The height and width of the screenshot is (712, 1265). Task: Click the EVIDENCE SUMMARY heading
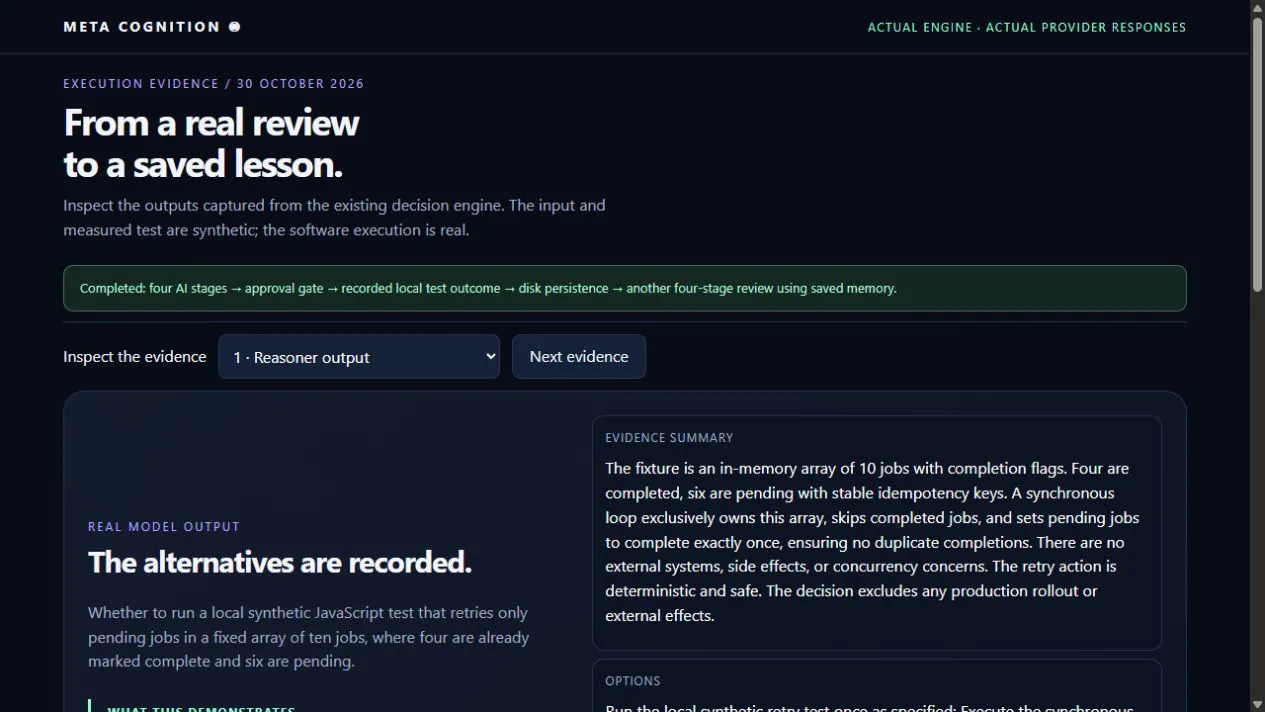click(x=669, y=438)
